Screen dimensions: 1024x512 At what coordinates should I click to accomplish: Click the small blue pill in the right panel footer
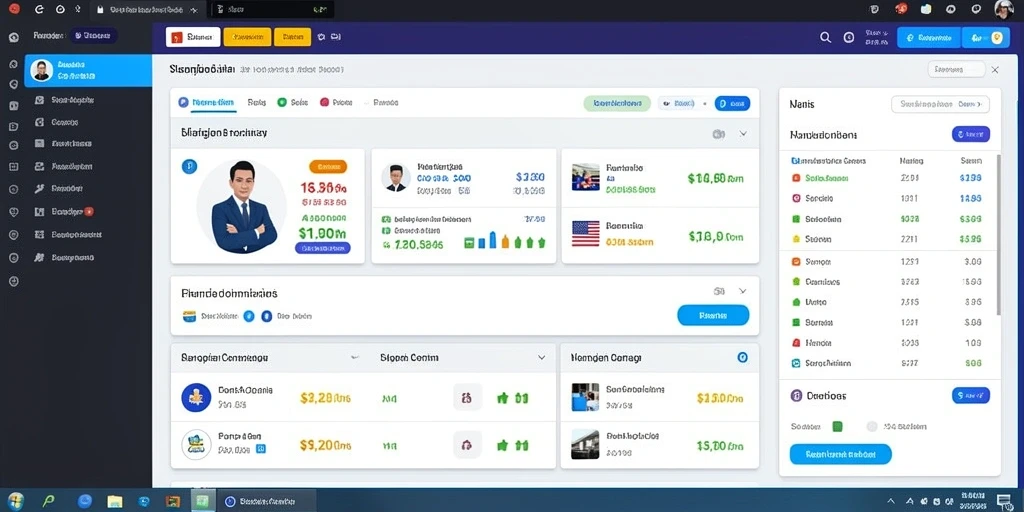970,395
